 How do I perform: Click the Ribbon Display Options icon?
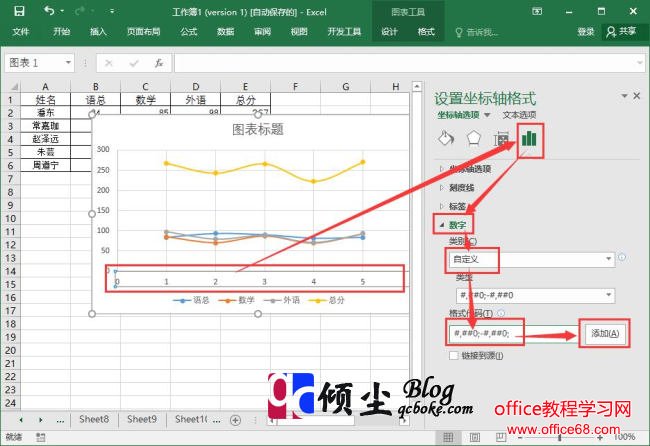[537, 12]
